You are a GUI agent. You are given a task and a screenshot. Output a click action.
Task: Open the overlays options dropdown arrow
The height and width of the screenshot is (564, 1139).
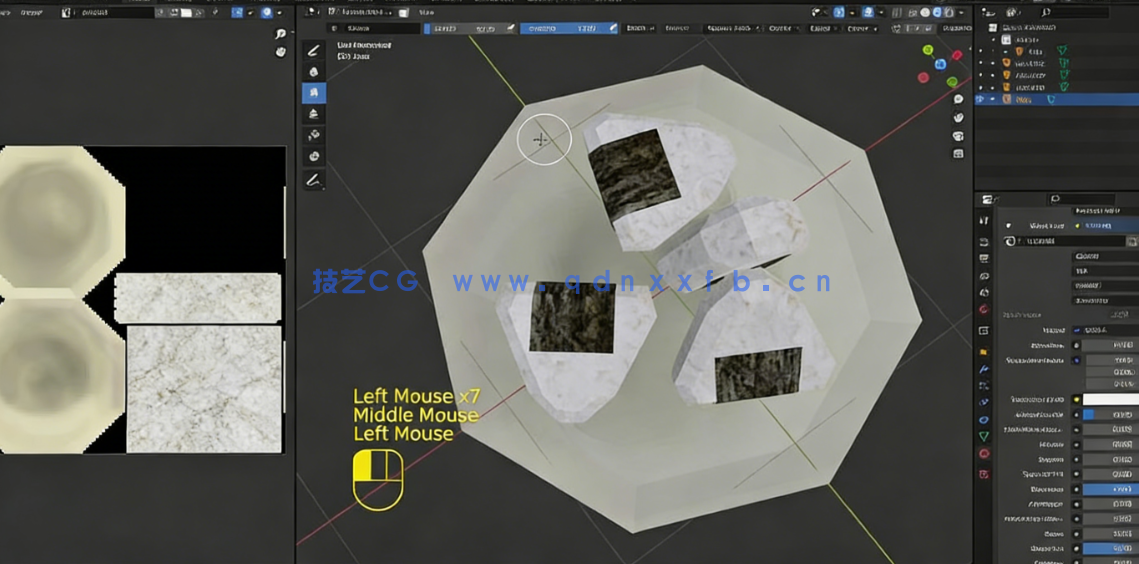(880, 12)
